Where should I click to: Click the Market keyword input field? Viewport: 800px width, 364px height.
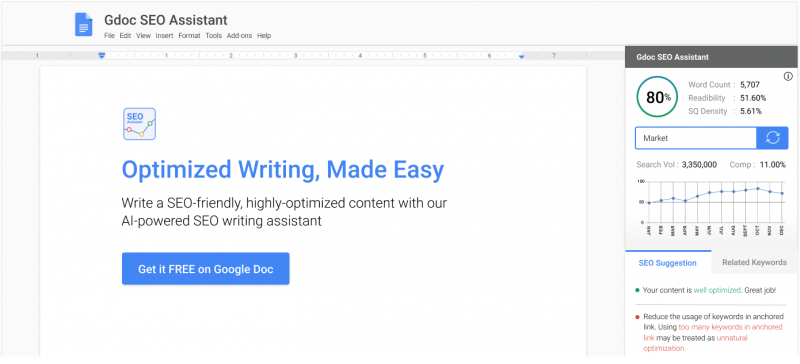(695, 138)
